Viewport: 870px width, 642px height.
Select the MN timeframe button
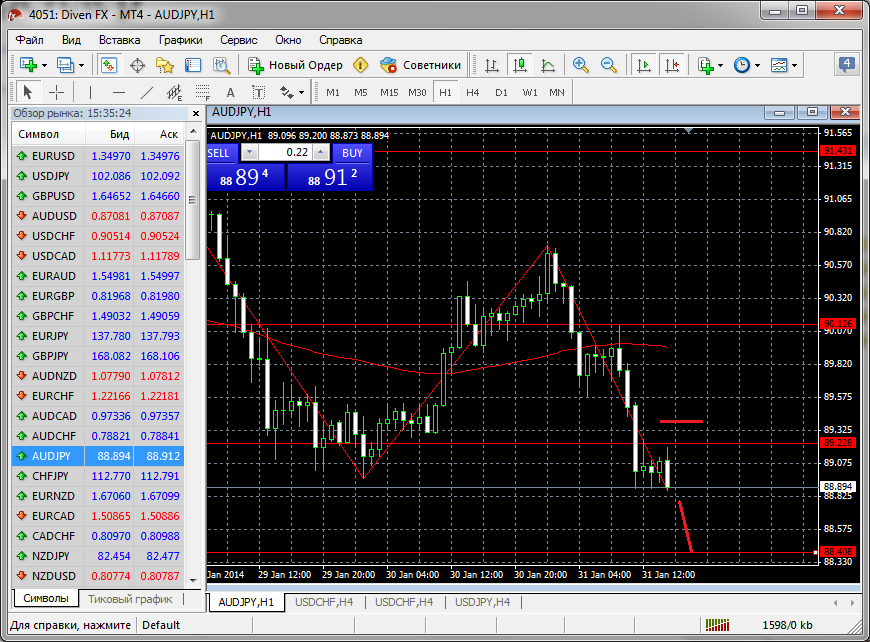point(557,93)
